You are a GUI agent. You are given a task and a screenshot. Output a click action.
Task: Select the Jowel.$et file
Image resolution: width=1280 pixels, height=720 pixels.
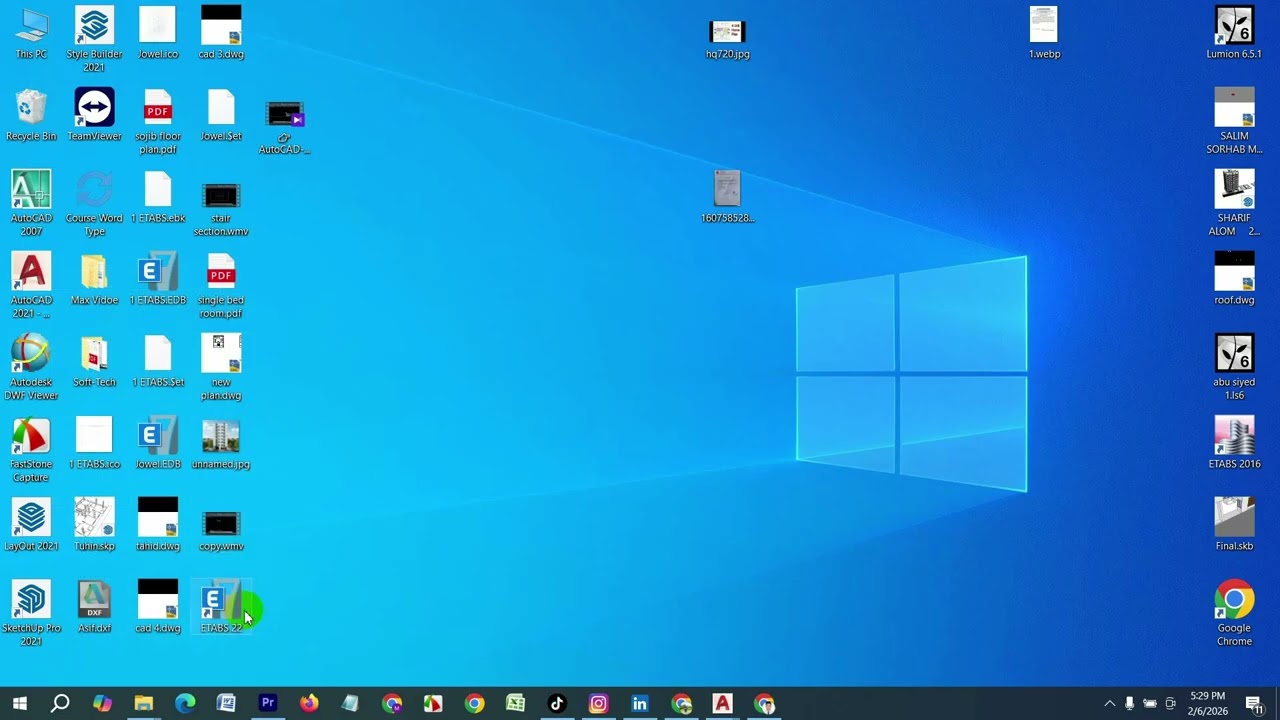coord(221,115)
